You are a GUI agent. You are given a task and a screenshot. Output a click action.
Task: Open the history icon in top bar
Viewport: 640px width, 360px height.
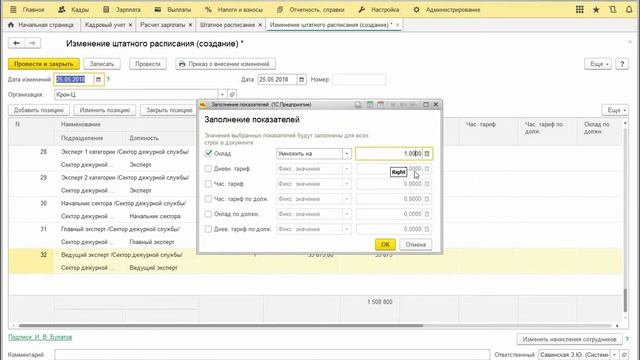click(x=613, y=9)
